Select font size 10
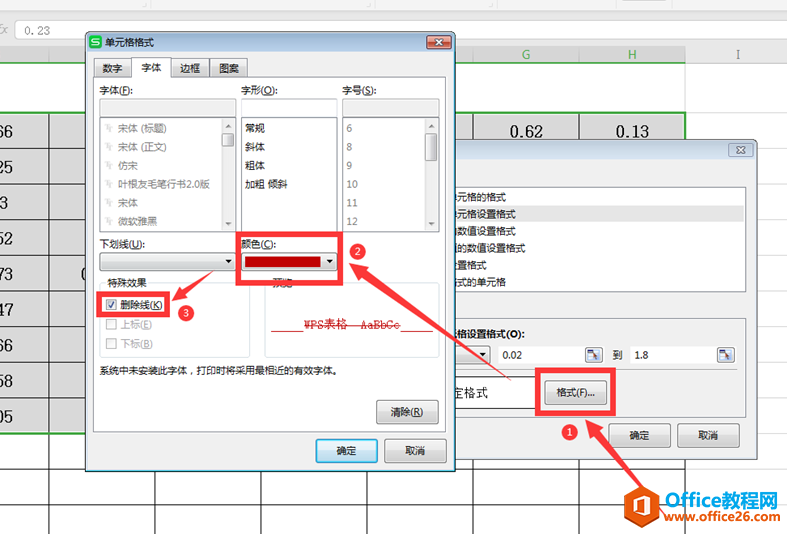The width and height of the screenshot is (787, 534). point(352,184)
